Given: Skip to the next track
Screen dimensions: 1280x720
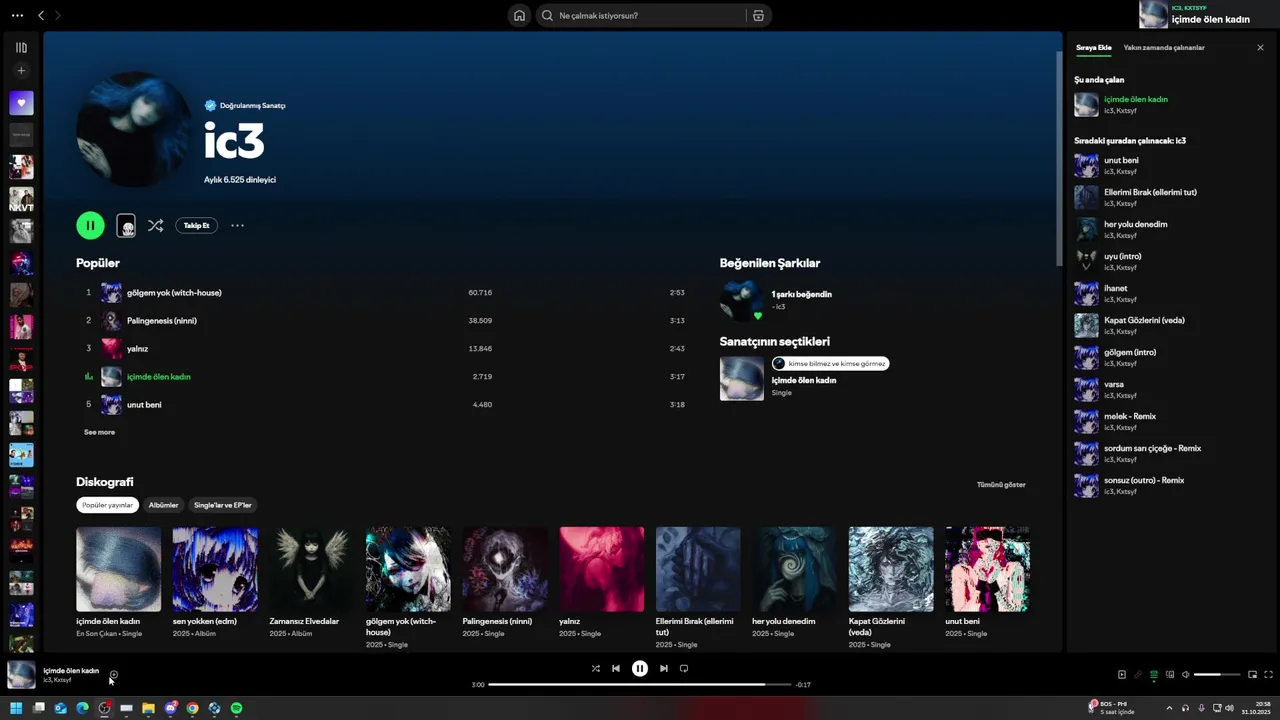Looking at the screenshot, I should click(x=664, y=668).
